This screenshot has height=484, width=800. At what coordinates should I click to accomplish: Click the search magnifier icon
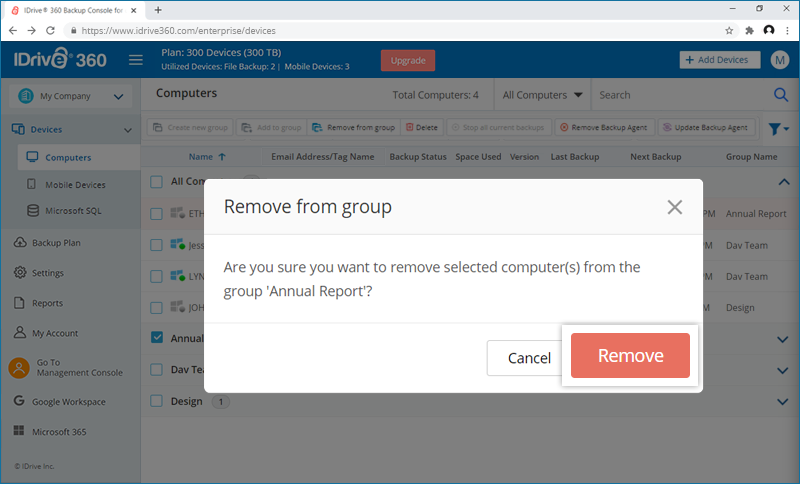point(781,95)
